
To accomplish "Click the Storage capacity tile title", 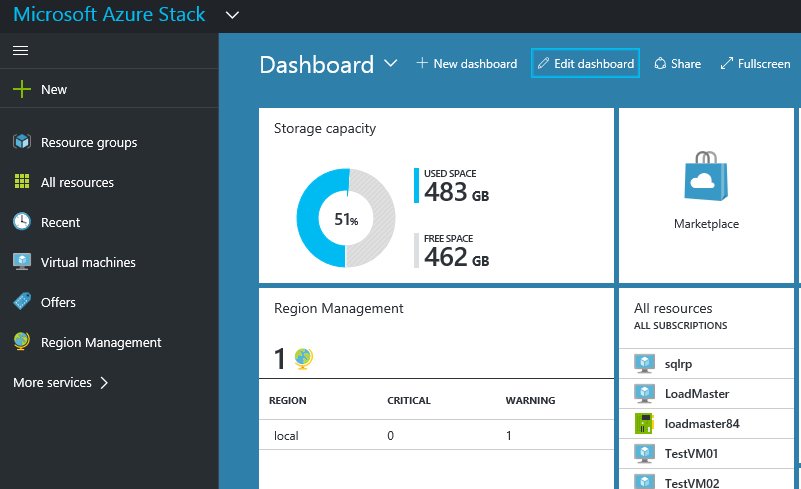I will 325,128.
